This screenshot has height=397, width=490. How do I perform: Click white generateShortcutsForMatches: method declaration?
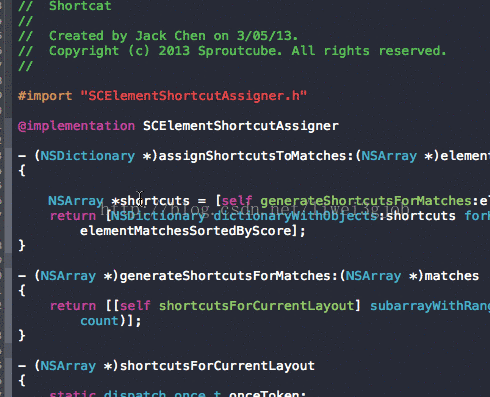(x=229, y=276)
